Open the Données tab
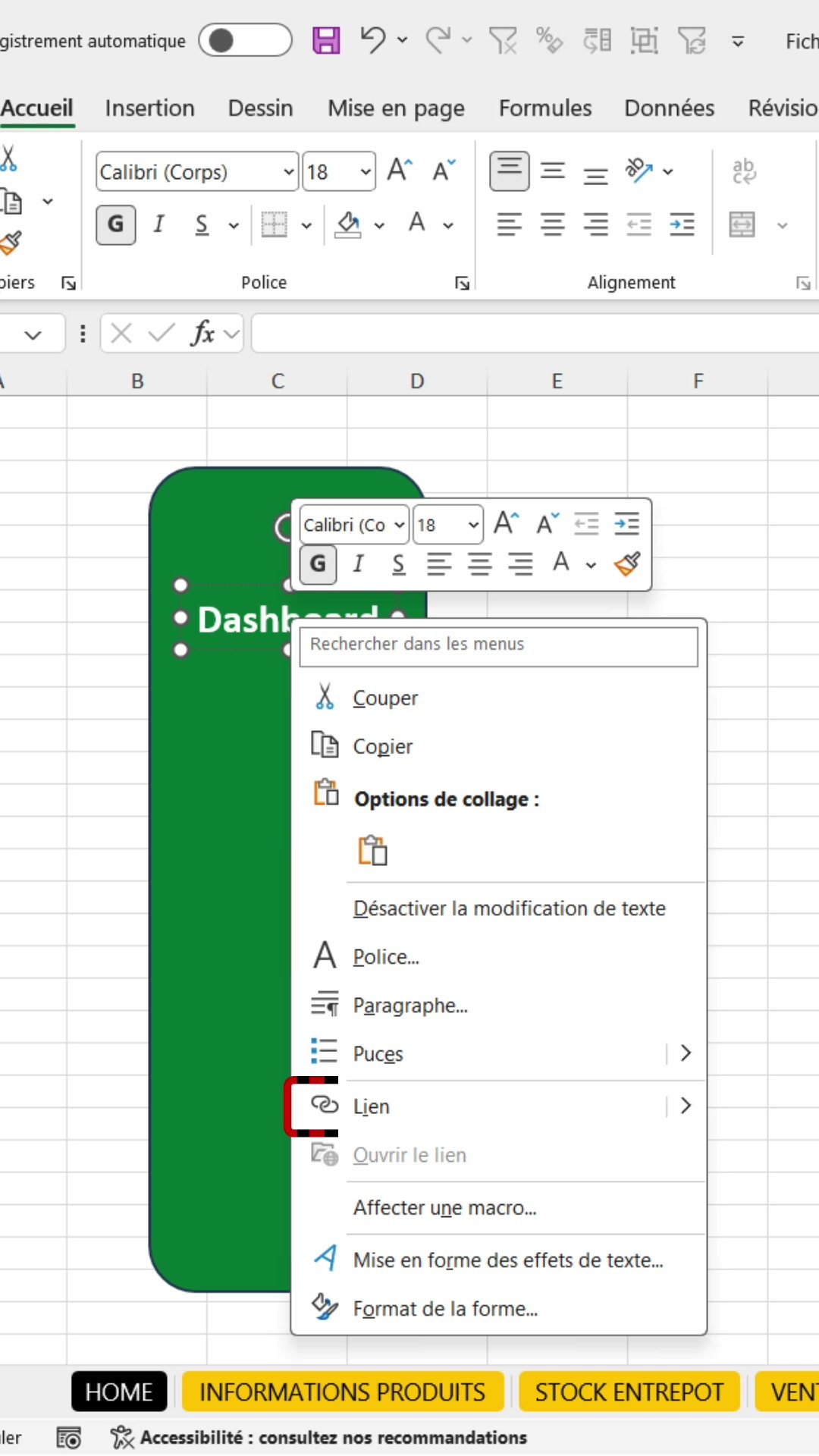This screenshot has width=819, height=1456. tap(669, 108)
